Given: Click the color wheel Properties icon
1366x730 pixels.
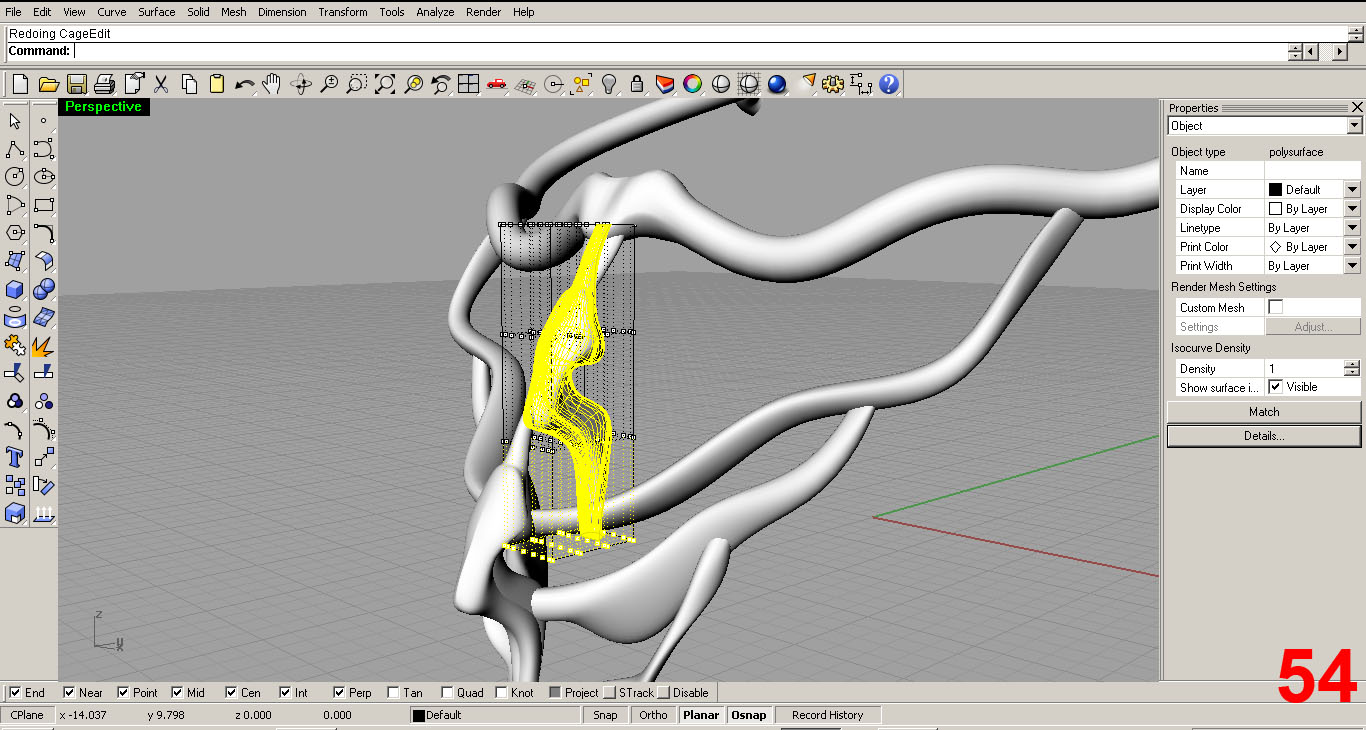Looking at the screenshot, I should click(x=692, y=84).
